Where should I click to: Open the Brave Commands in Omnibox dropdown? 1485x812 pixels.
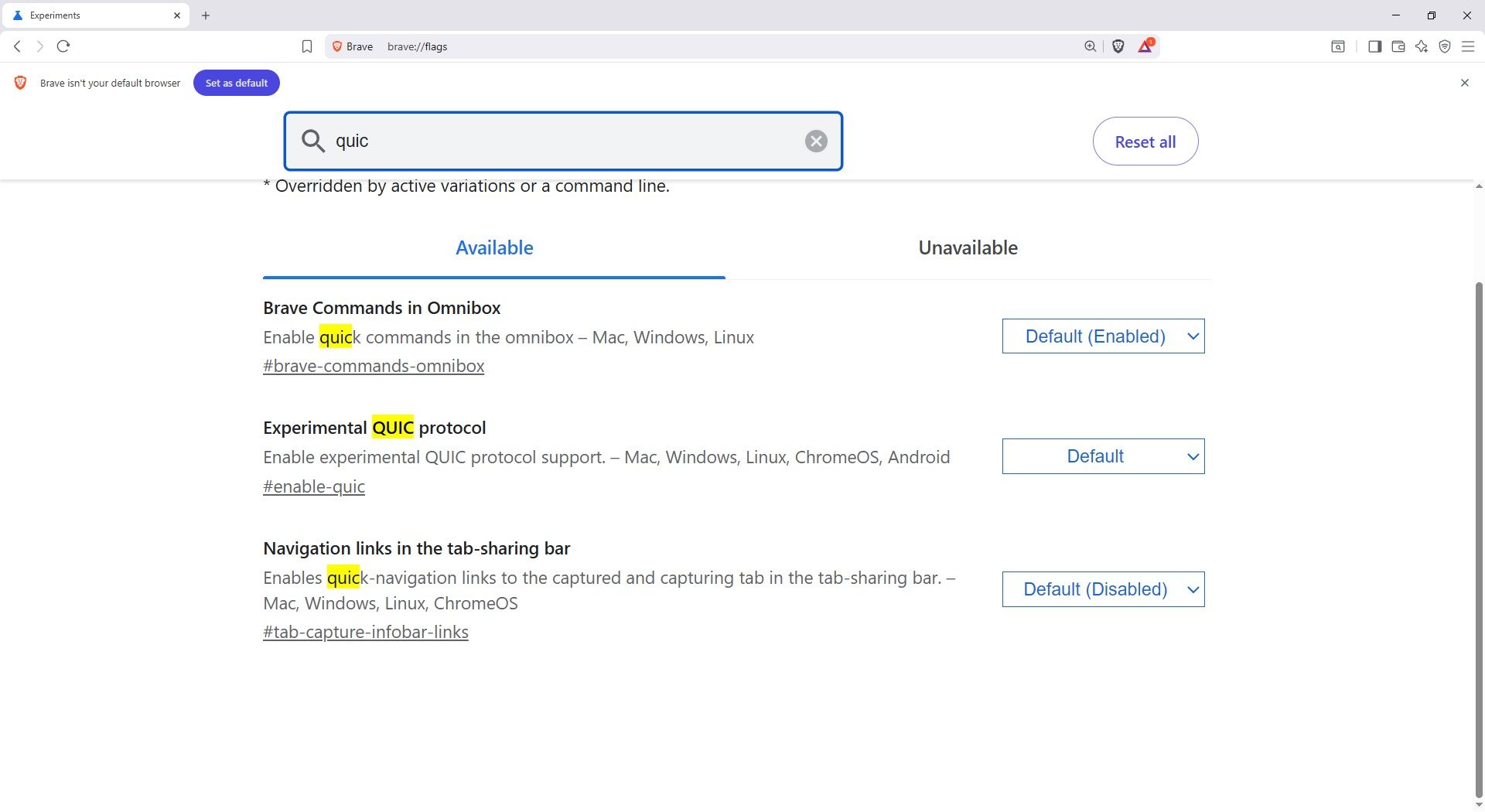click(1104, 336)
